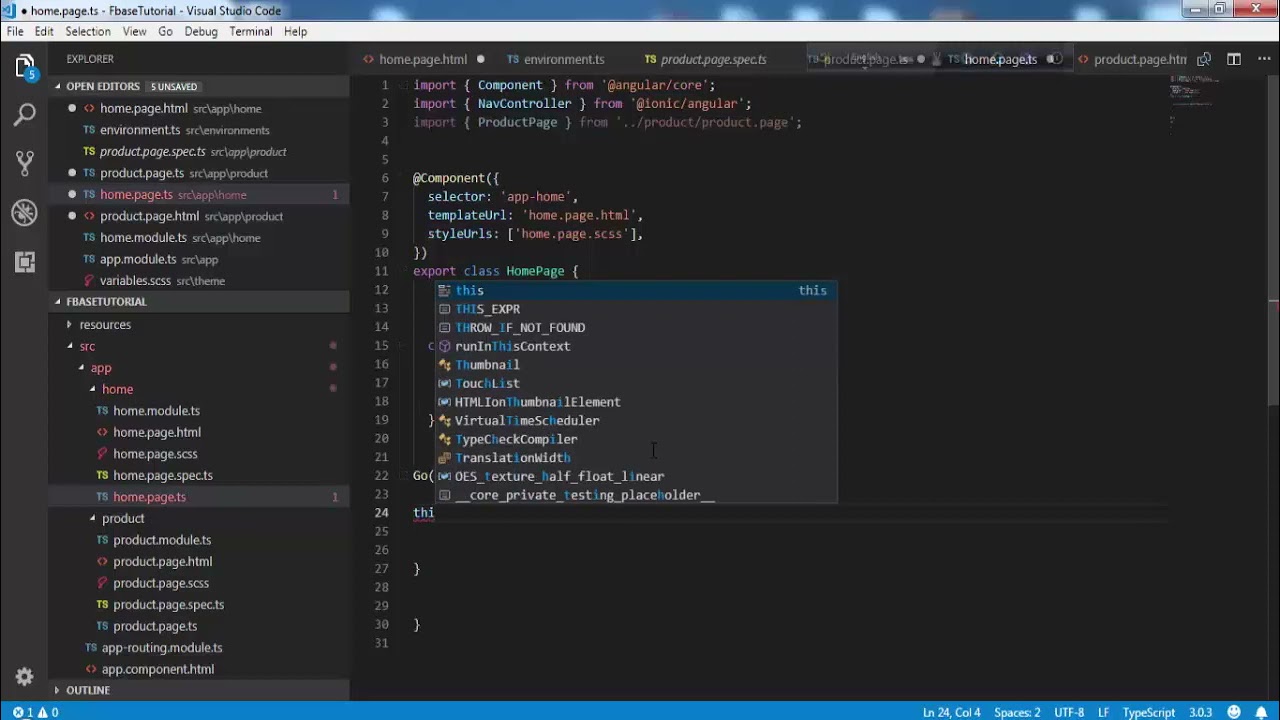Collapse the FBASETUTORIAL section header

click(199, 301)
